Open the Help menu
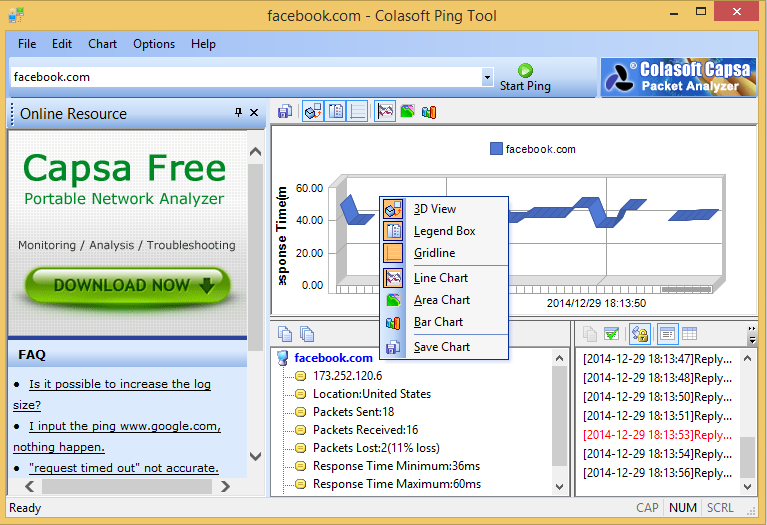This screenshot has height=525, width=767. click(x=203, y=44)
